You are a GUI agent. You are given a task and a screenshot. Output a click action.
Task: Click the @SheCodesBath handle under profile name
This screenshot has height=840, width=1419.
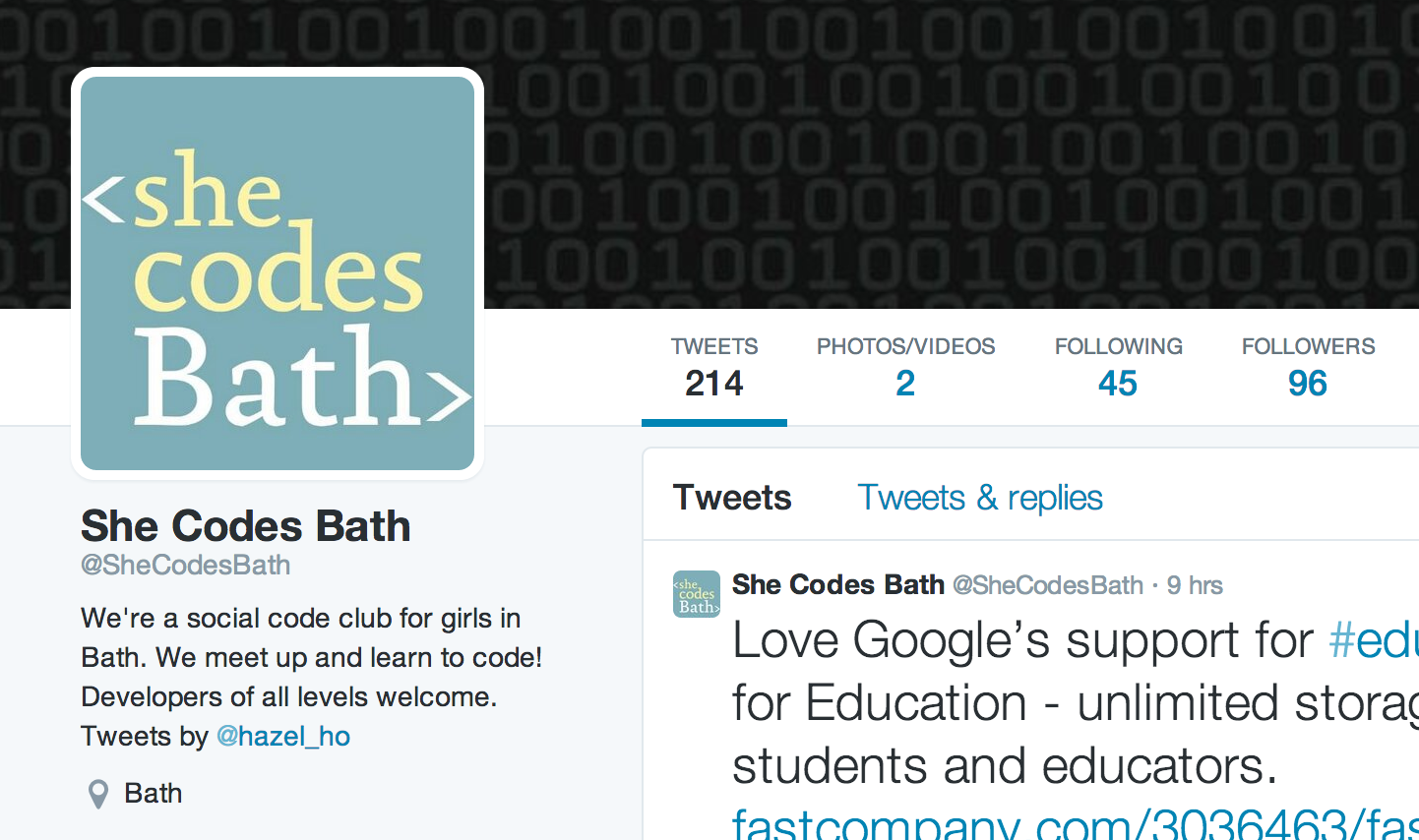tap(185, 566)
